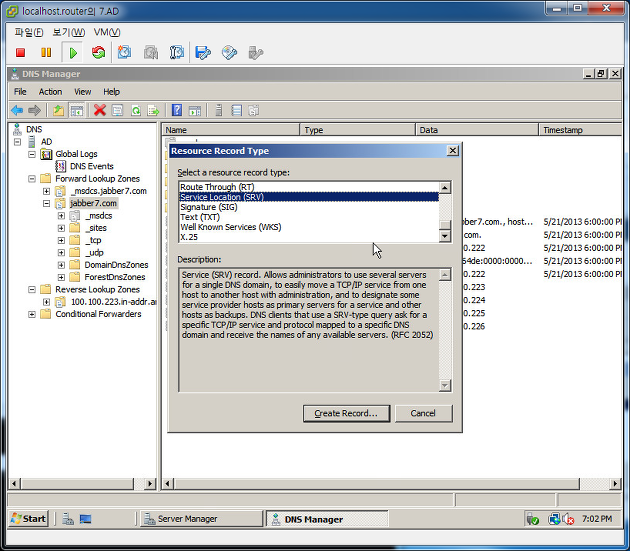
Task: Expand the DomainDnsZones folder
Action: pos(61,265)
